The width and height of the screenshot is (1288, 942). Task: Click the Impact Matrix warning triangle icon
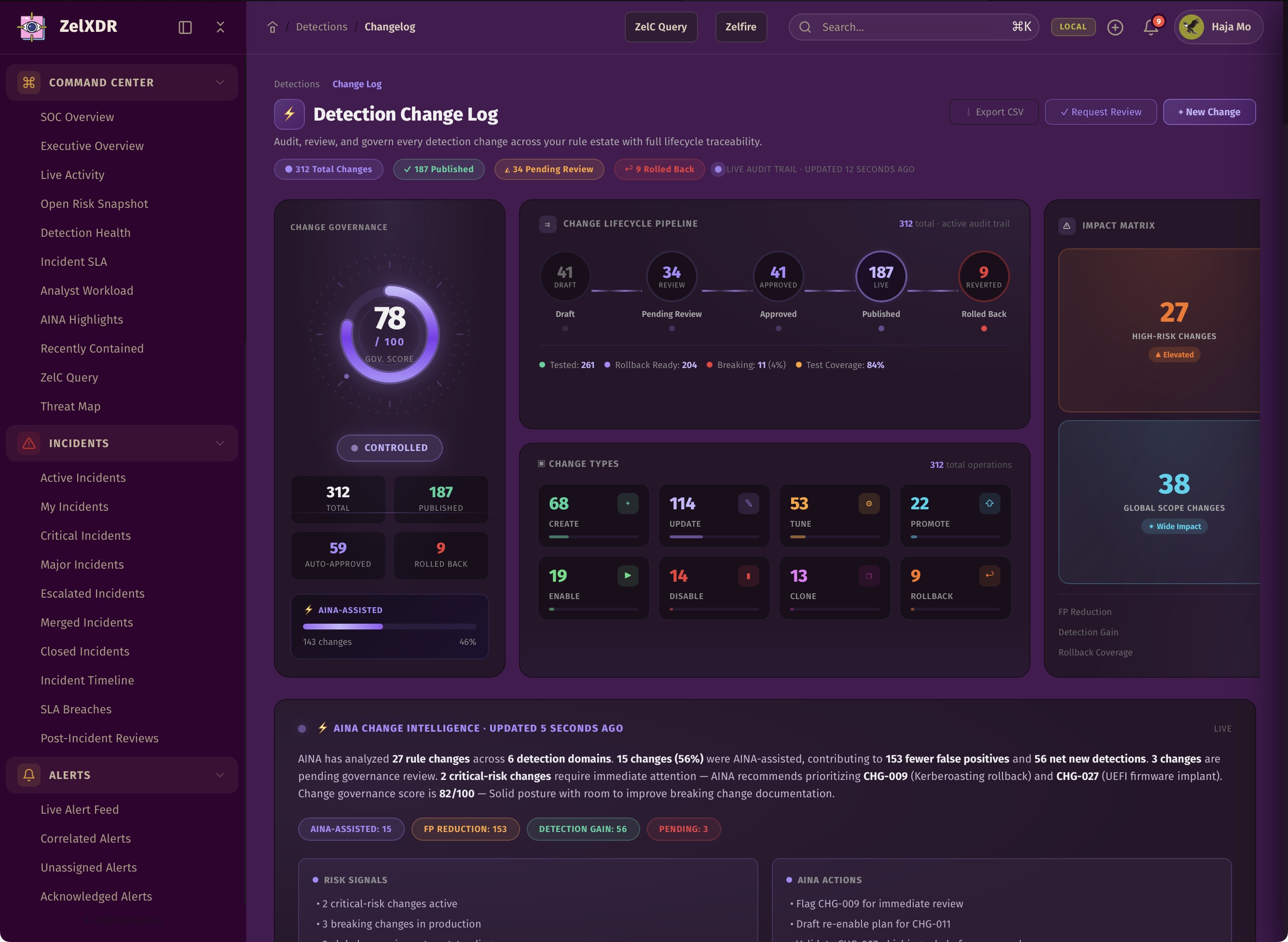(x=1066, y=225)
